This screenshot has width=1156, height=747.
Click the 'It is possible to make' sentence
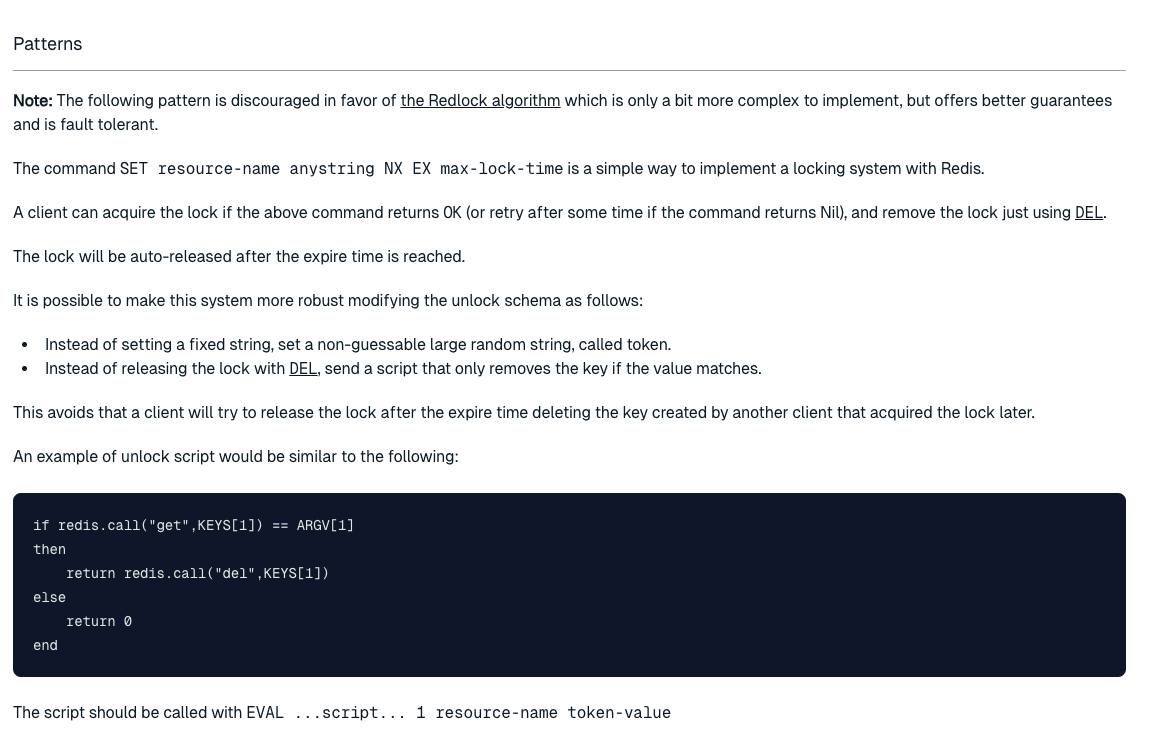[327, 301]
